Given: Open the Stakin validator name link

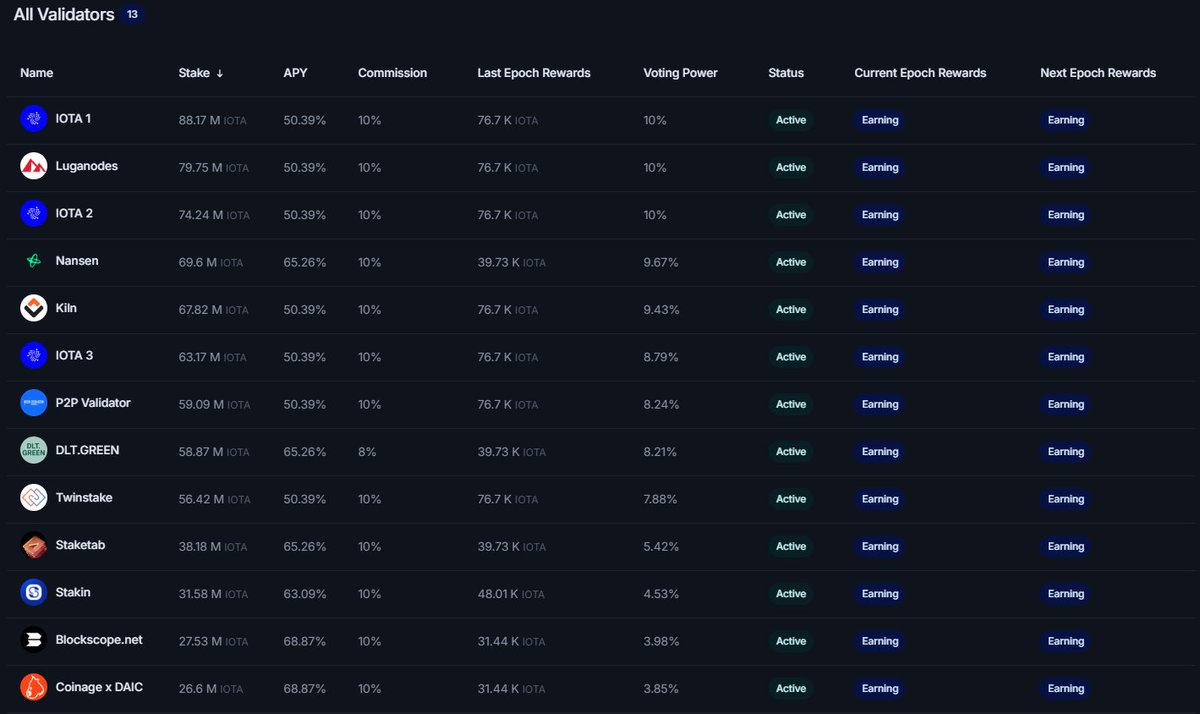Looking at the screenshot, I should pos(74,592).
